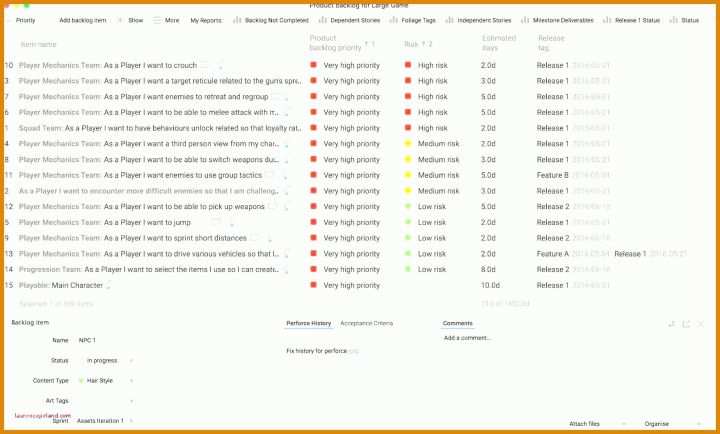Click High risk in the crouch row
720x434 pixels.
click(x=433, y=65)
